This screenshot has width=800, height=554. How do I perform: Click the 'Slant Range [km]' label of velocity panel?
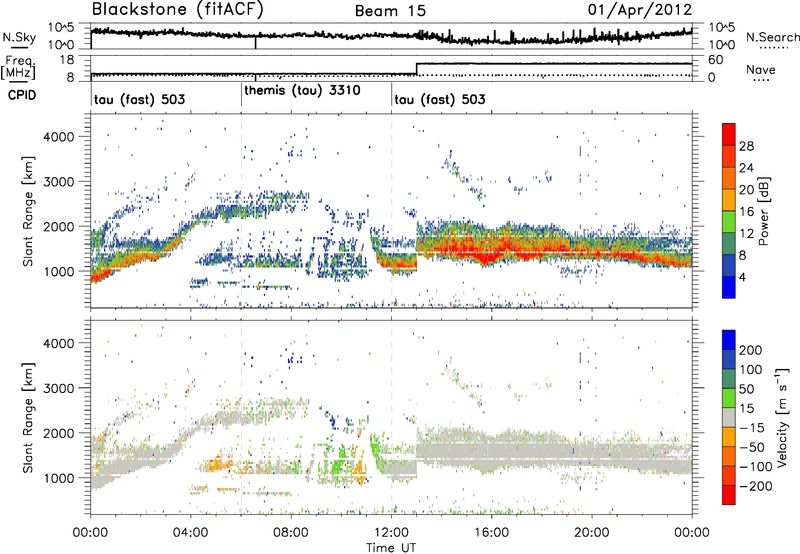[x=29, y=417]
